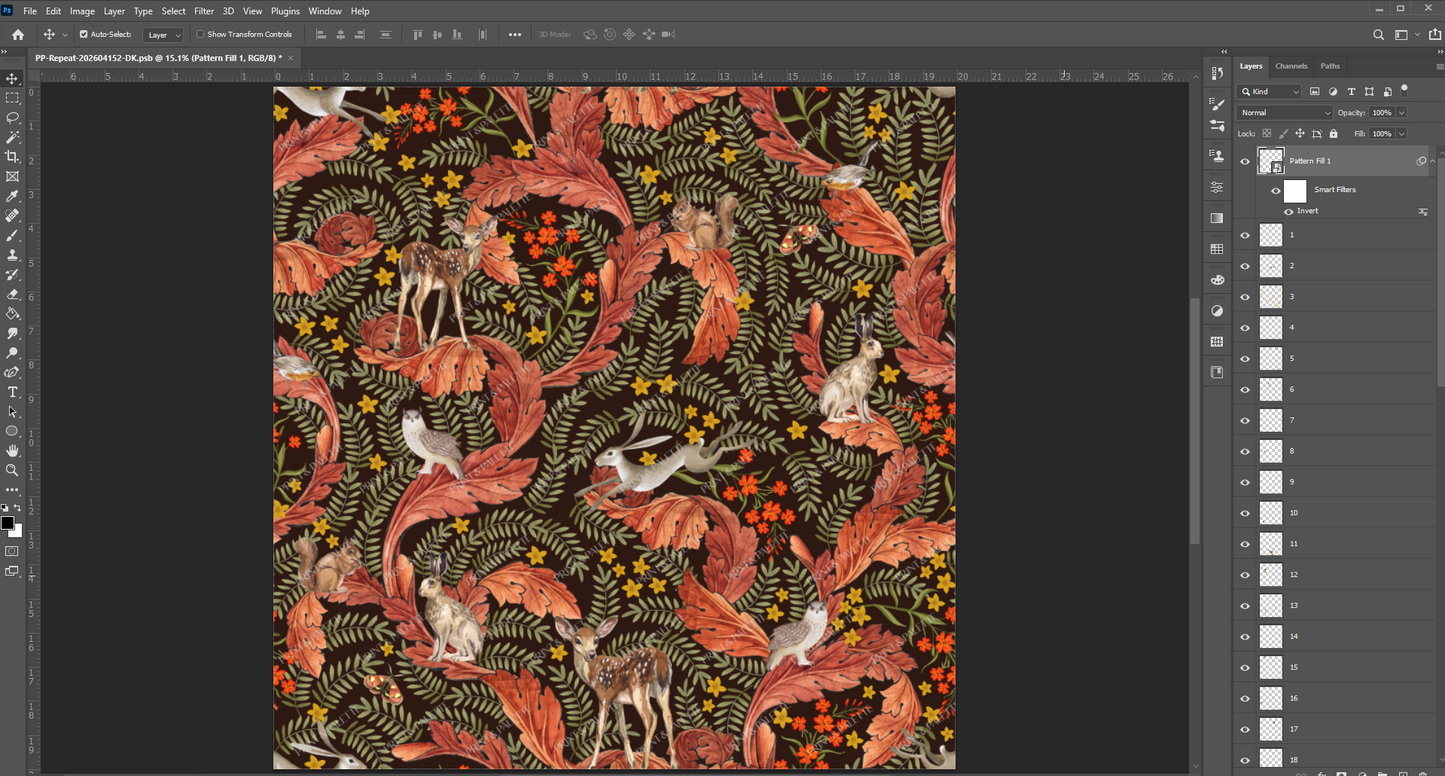
Task: Click align left edges button
Action: click(321, 34)
